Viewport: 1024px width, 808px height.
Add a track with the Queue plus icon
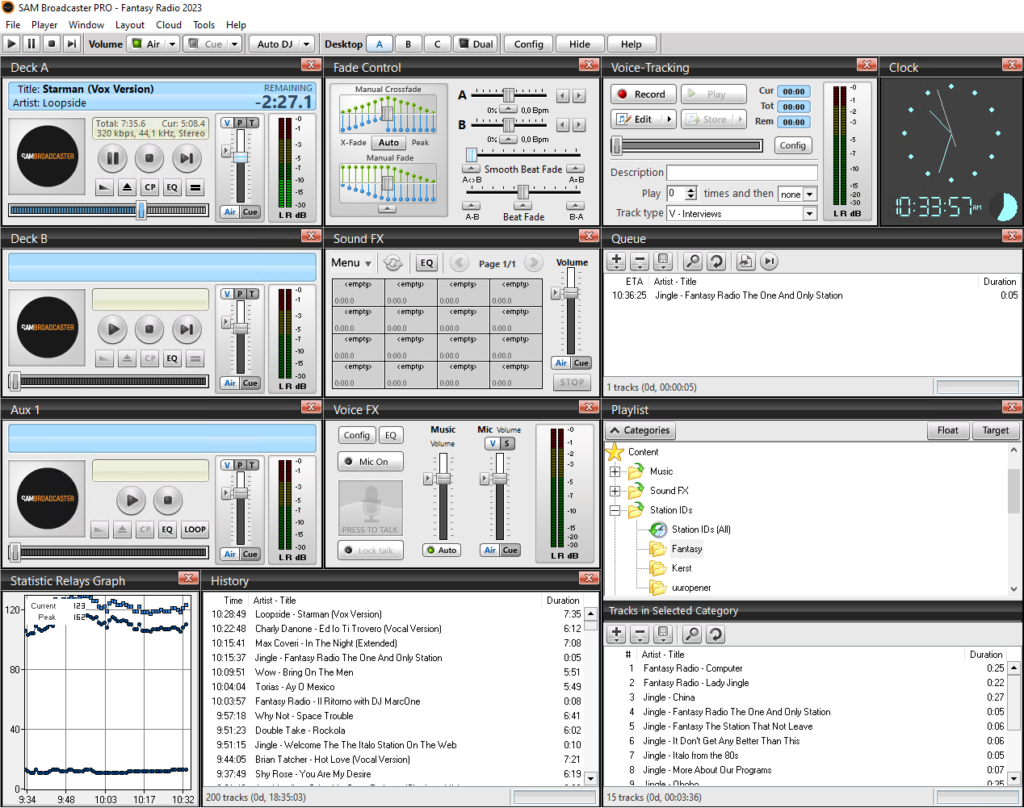[616, 261]
